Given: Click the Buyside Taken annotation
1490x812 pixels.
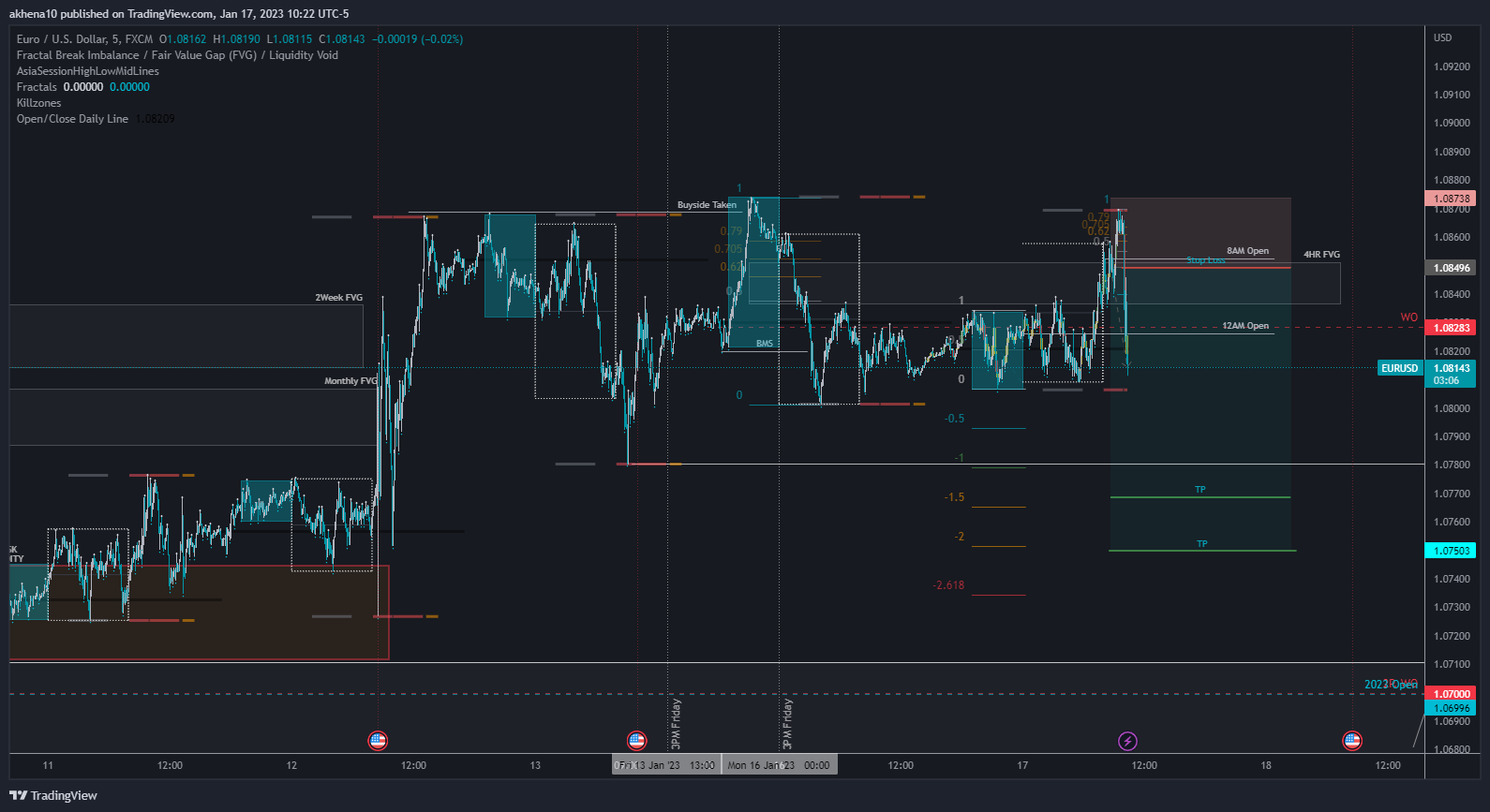Looking at the screenshot, I should point(707,205).
